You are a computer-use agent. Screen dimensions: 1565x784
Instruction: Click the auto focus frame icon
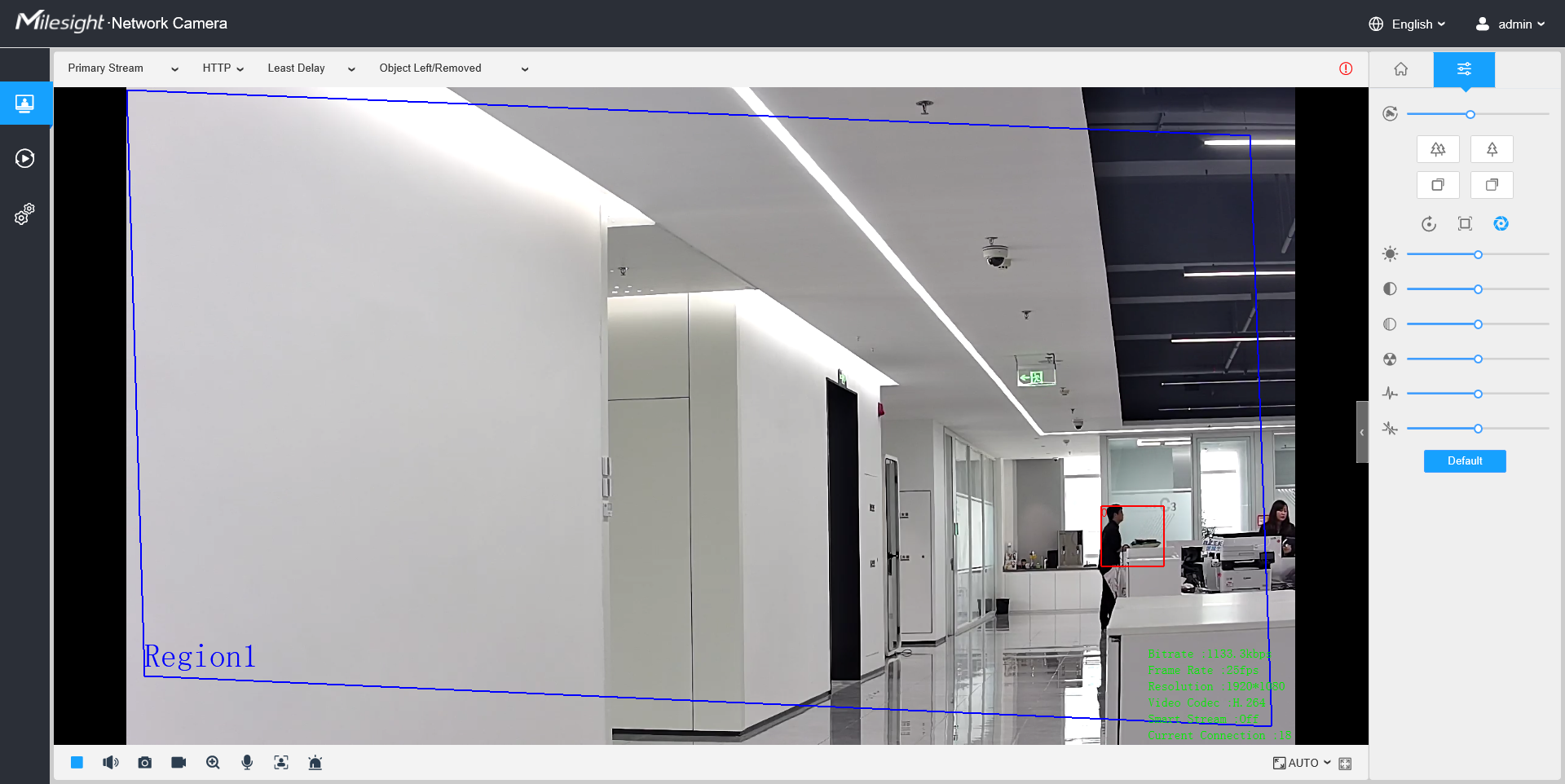(x=1465, y=224)
